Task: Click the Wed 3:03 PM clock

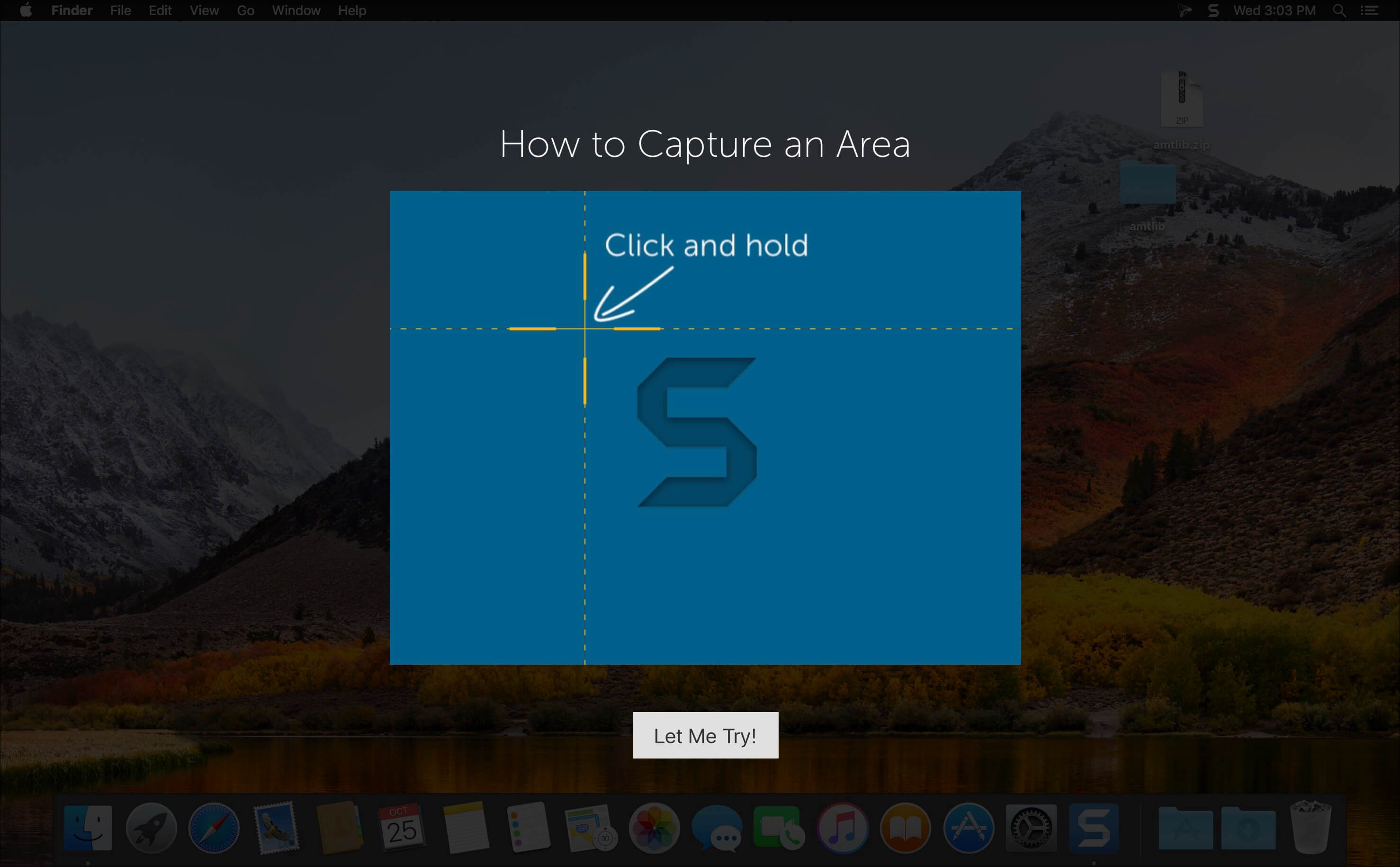Action: tap(1274, 10)
